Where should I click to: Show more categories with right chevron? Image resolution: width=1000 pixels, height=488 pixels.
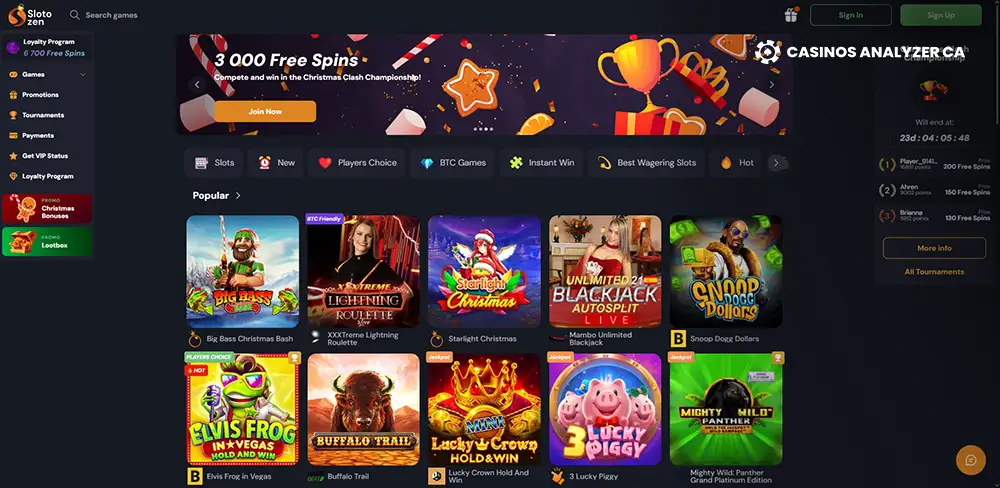(x=776, y=163)
